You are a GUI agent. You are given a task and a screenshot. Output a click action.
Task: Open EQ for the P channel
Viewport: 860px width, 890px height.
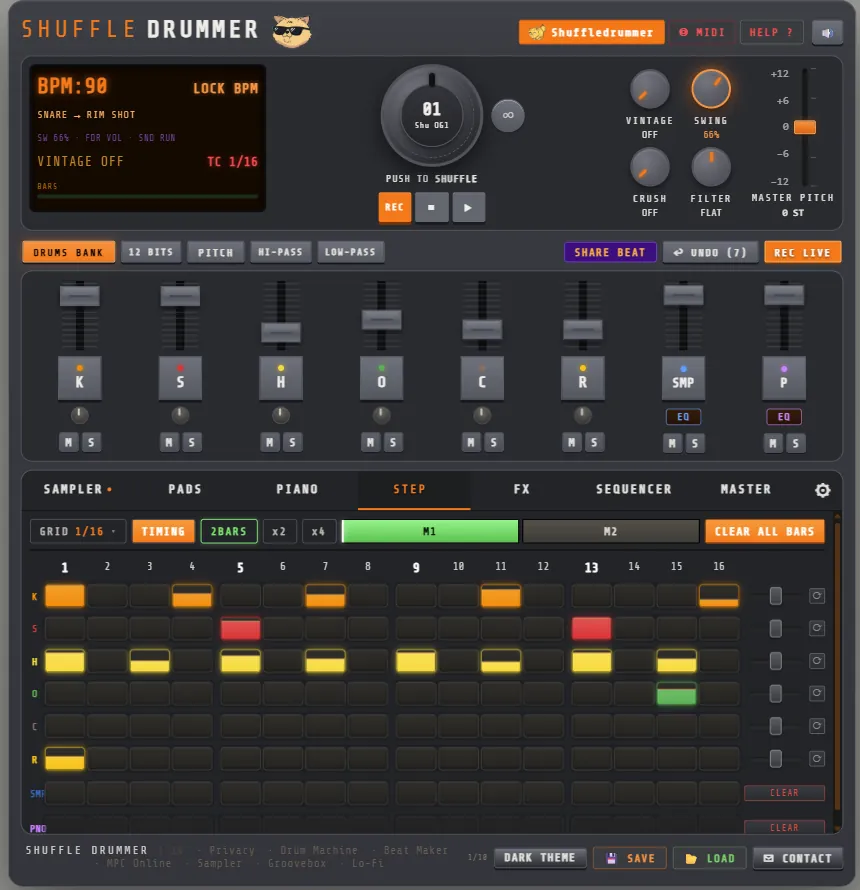pyautogui.click(x=784, y=417)
